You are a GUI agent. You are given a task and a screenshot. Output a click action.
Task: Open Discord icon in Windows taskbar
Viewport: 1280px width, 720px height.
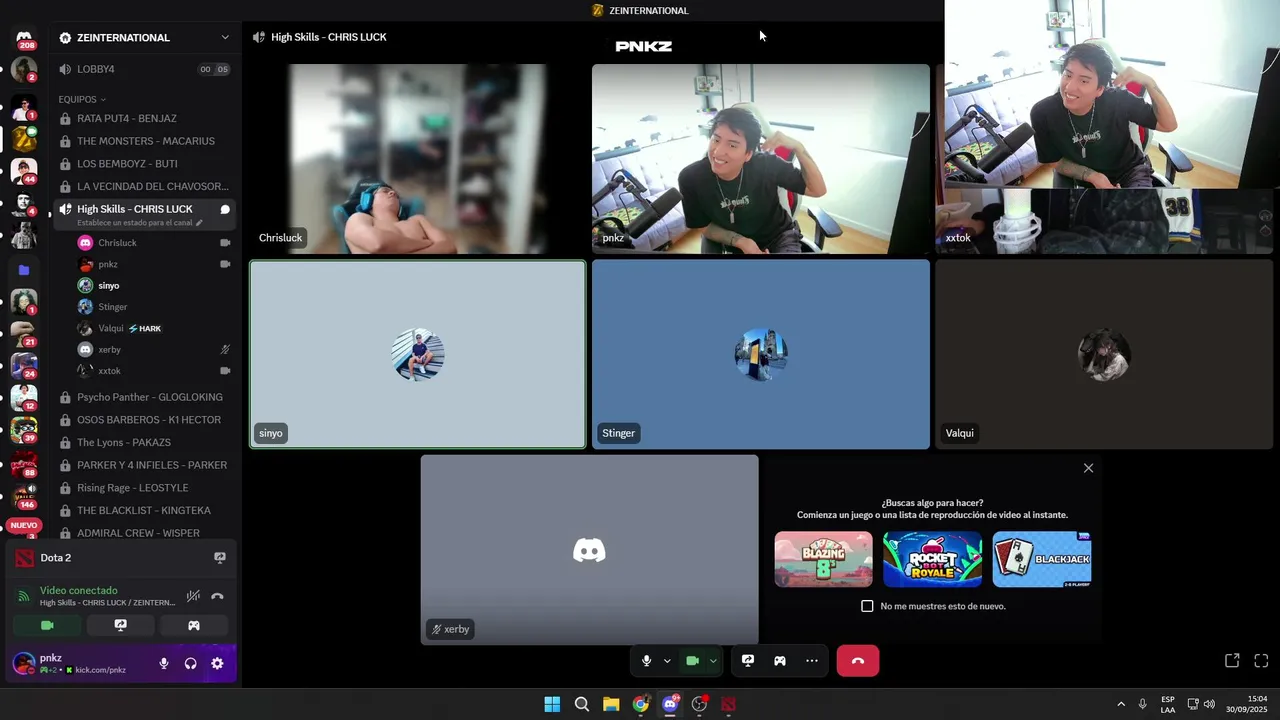pyautogui.click(x=670, y=704)
